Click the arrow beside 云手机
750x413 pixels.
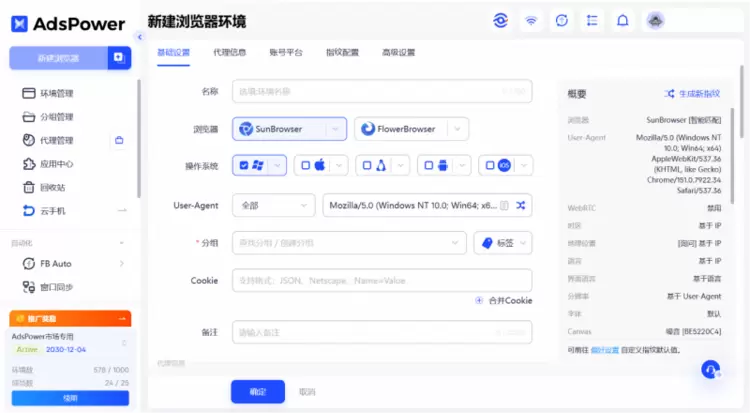pyautogui.click(x=122, y=211)
